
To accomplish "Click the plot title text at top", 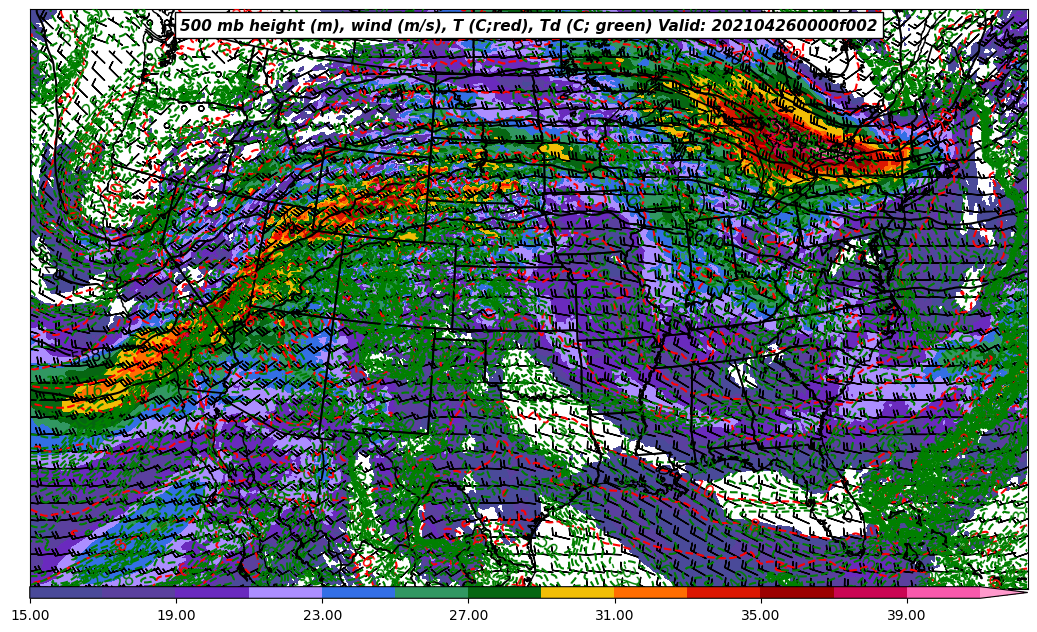I will click(x=528, y=26).
